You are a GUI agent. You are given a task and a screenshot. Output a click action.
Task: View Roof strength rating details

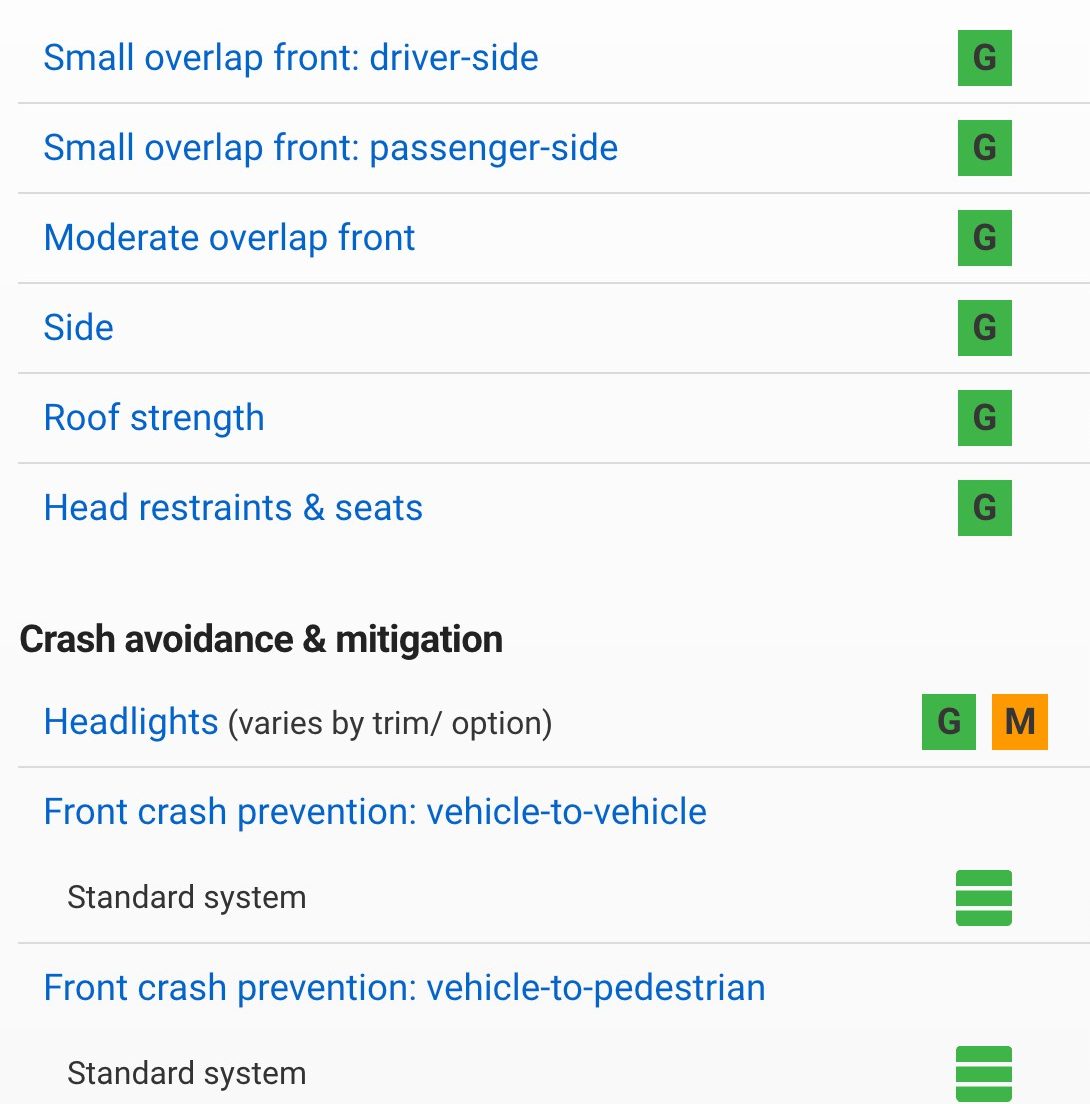pyautogui.click(x=154, y=418)
